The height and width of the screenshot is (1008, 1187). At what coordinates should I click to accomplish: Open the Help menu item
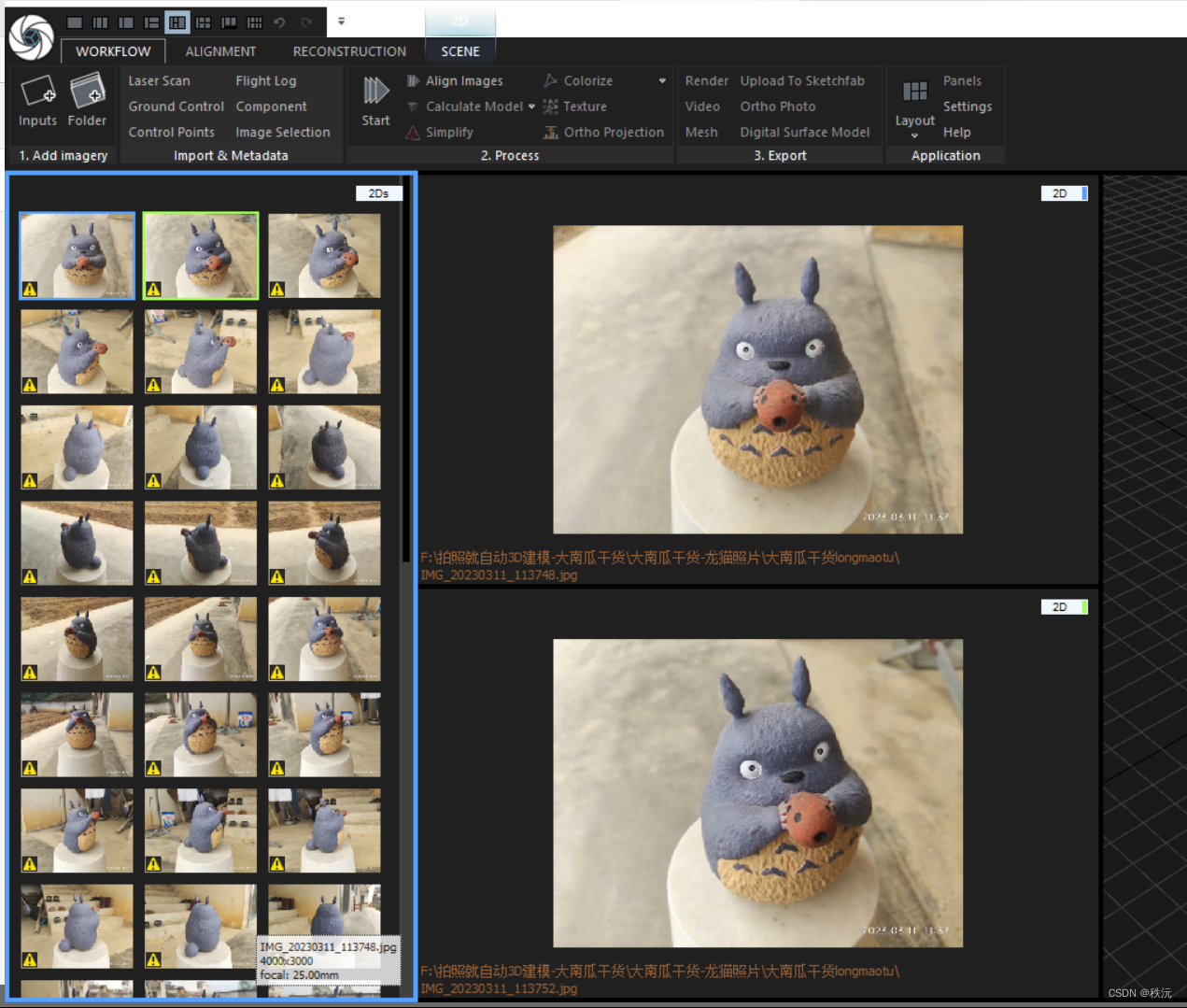[x=956, y=133]
